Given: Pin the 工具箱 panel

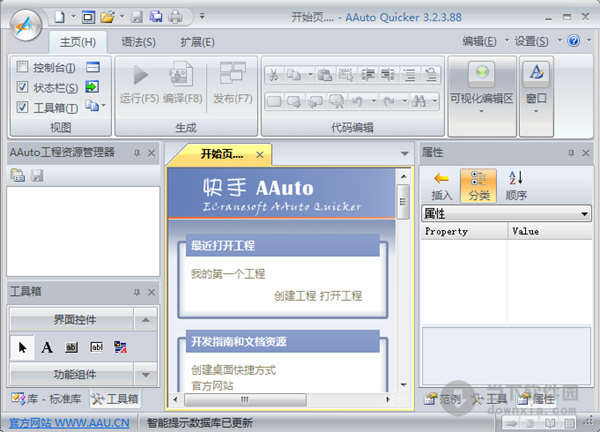Looking at the screenshot, I should pos(137,292).
